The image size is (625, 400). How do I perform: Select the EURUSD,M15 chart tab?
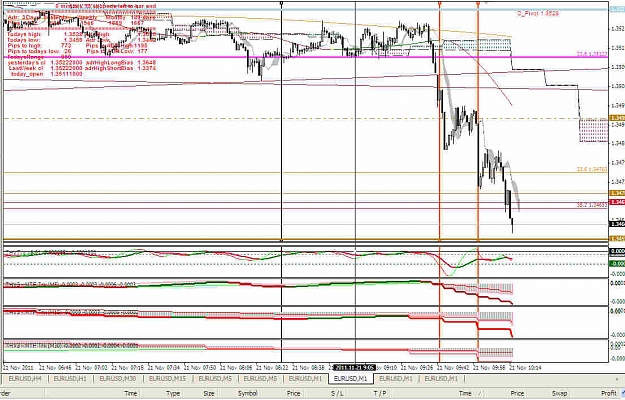167,378
